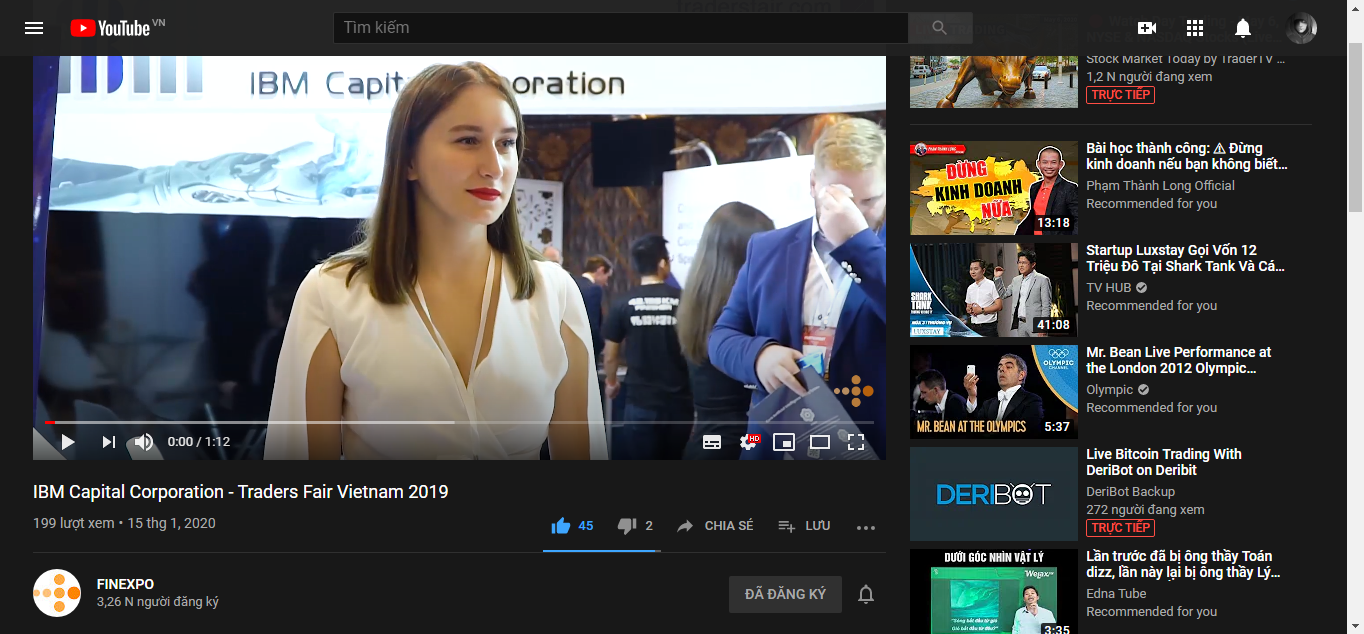Click Phạm Thành Long Official channel name
1364x634 pixels.
[1161, 186]
